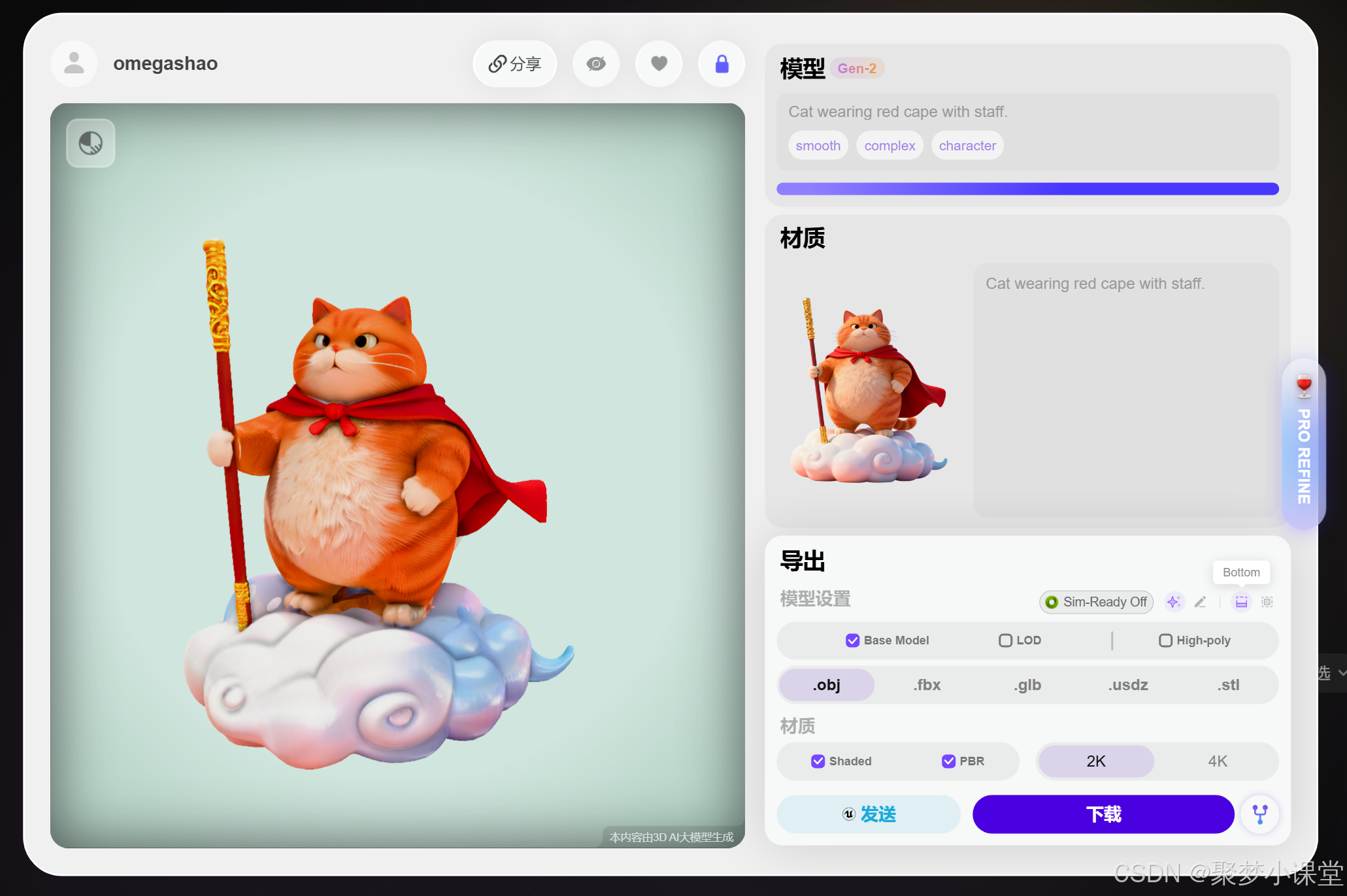Click the center pivot square icon

click(x=1267, y=602)
